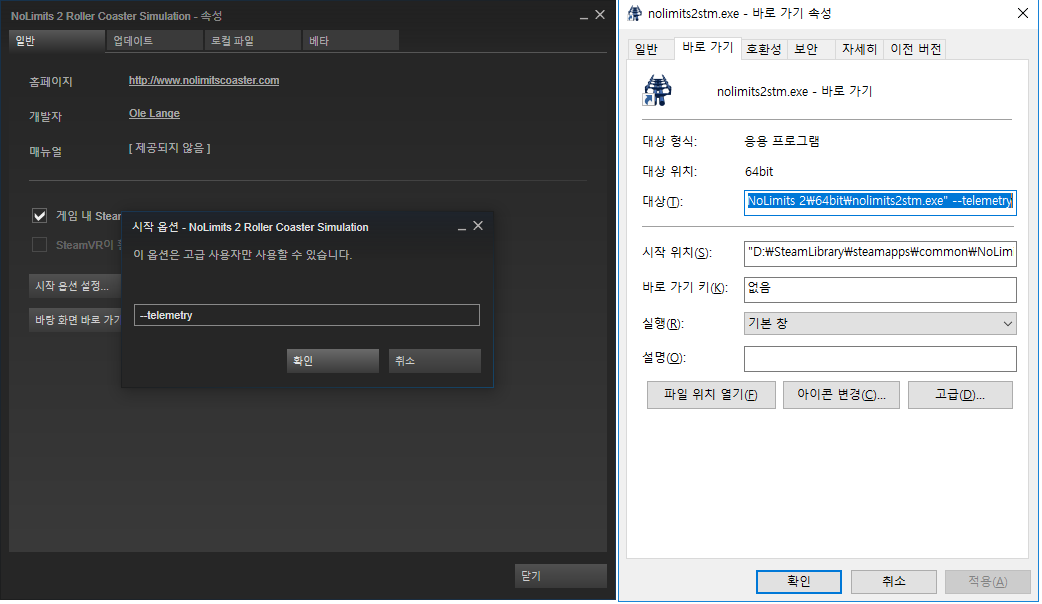
Task: Click the 바로 가기 키 field showing 없음
Action: click(x=880, y=289)
